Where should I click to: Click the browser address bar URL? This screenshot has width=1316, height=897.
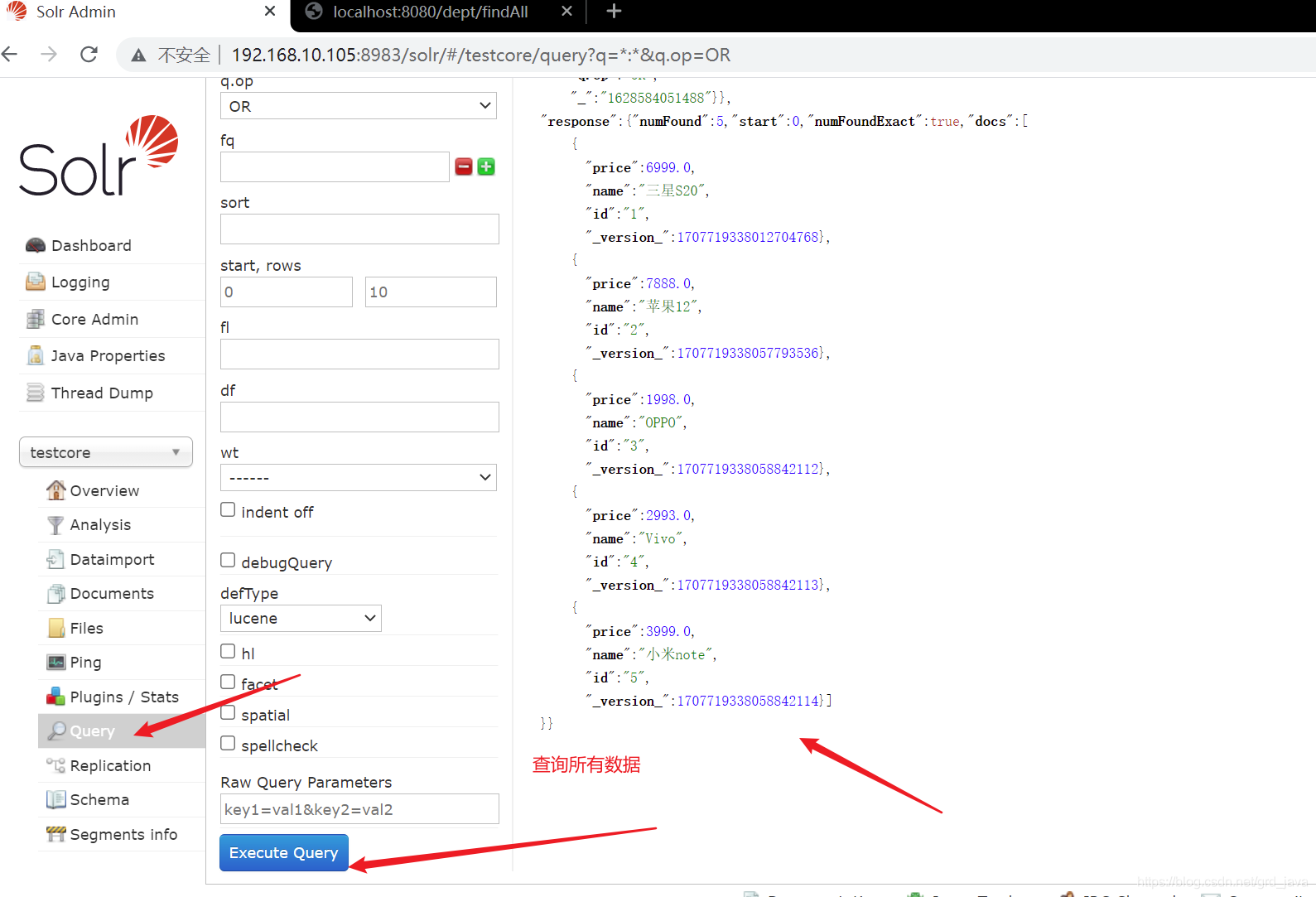coord(481,55)
